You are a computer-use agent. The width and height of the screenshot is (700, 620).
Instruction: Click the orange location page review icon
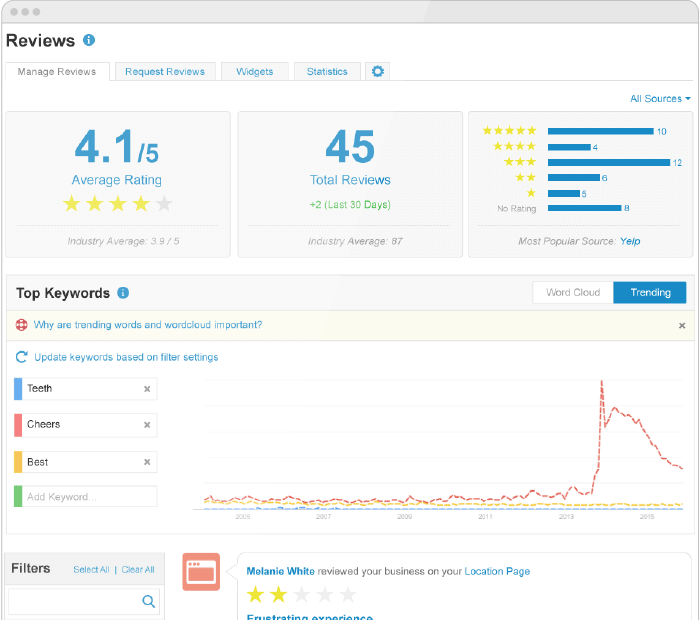201,572
